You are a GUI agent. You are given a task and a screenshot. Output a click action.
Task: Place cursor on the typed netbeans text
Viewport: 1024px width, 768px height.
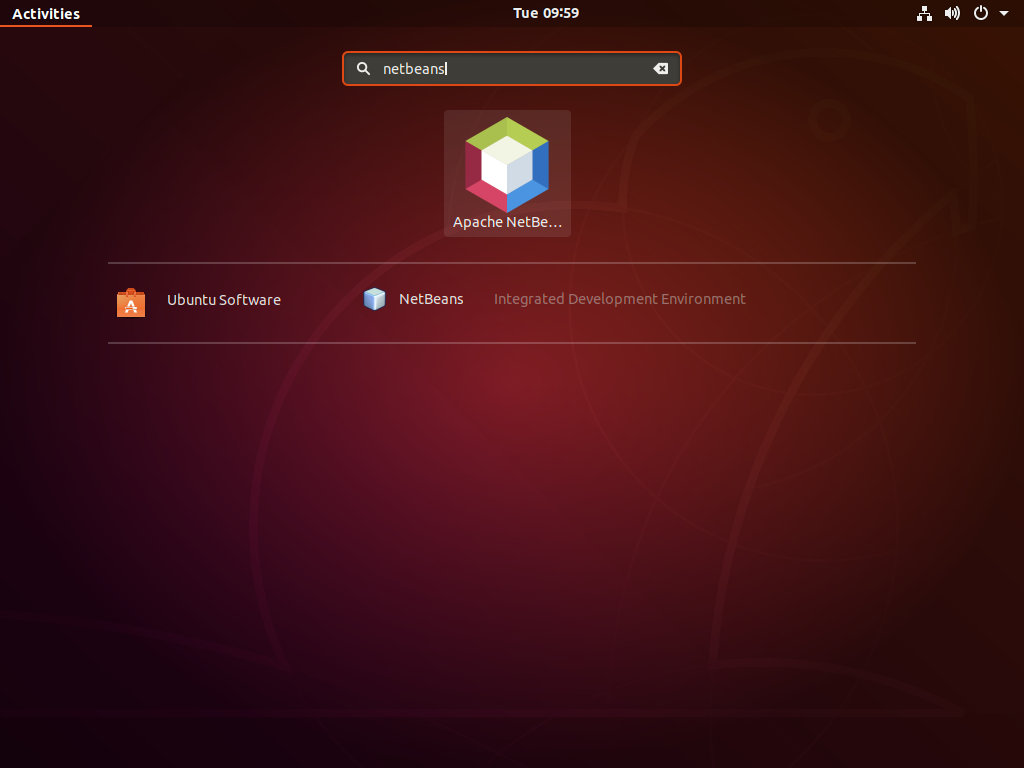pyautogui.click(x=413, y=69)
